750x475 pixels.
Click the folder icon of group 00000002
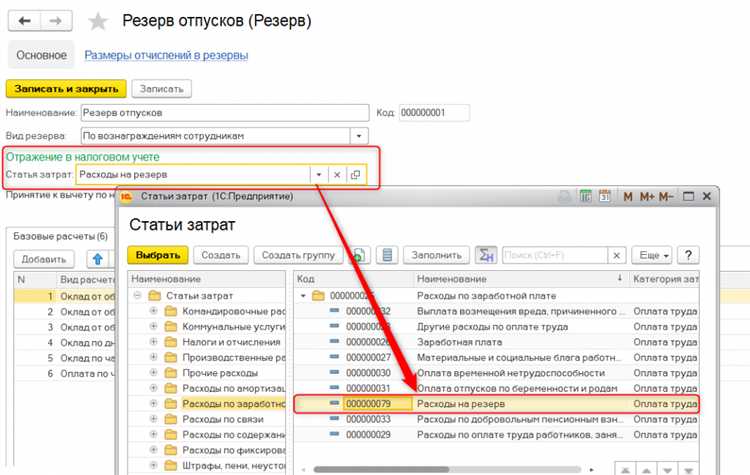tap(318, 296)
